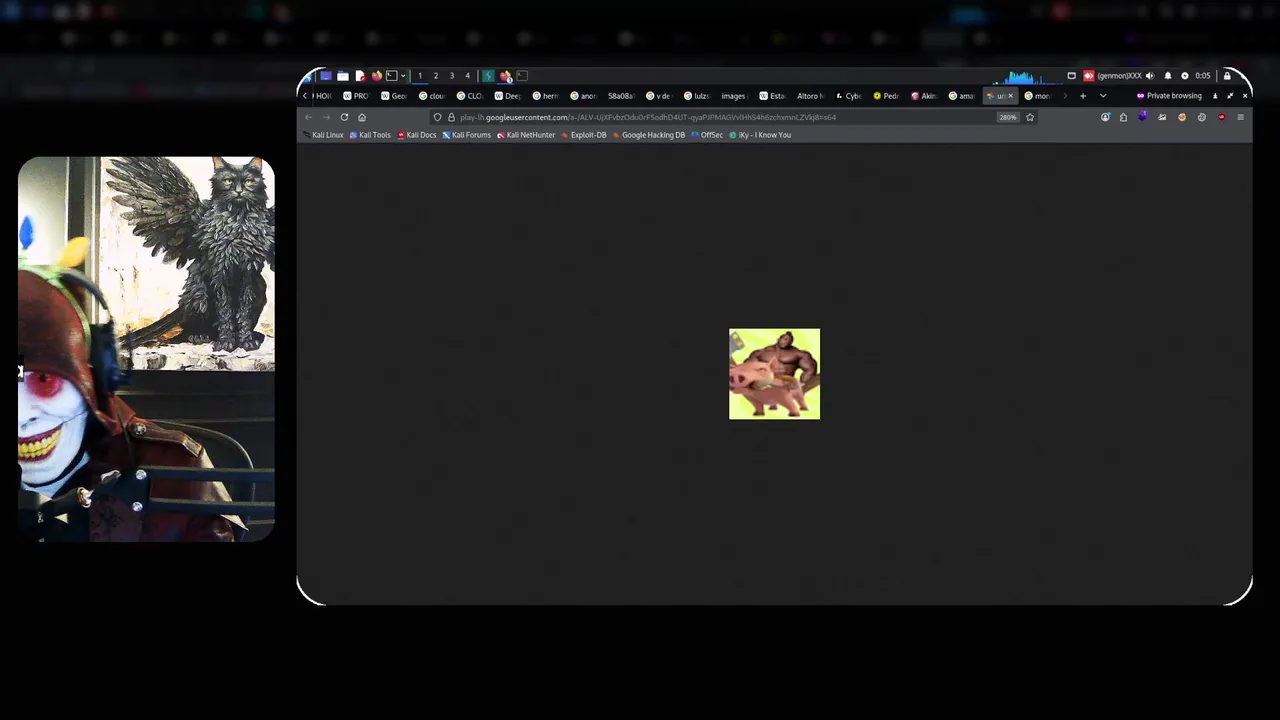1280x720 pixels.
Task: Bookmark this page with the star
Action: tap(1030, 117)
